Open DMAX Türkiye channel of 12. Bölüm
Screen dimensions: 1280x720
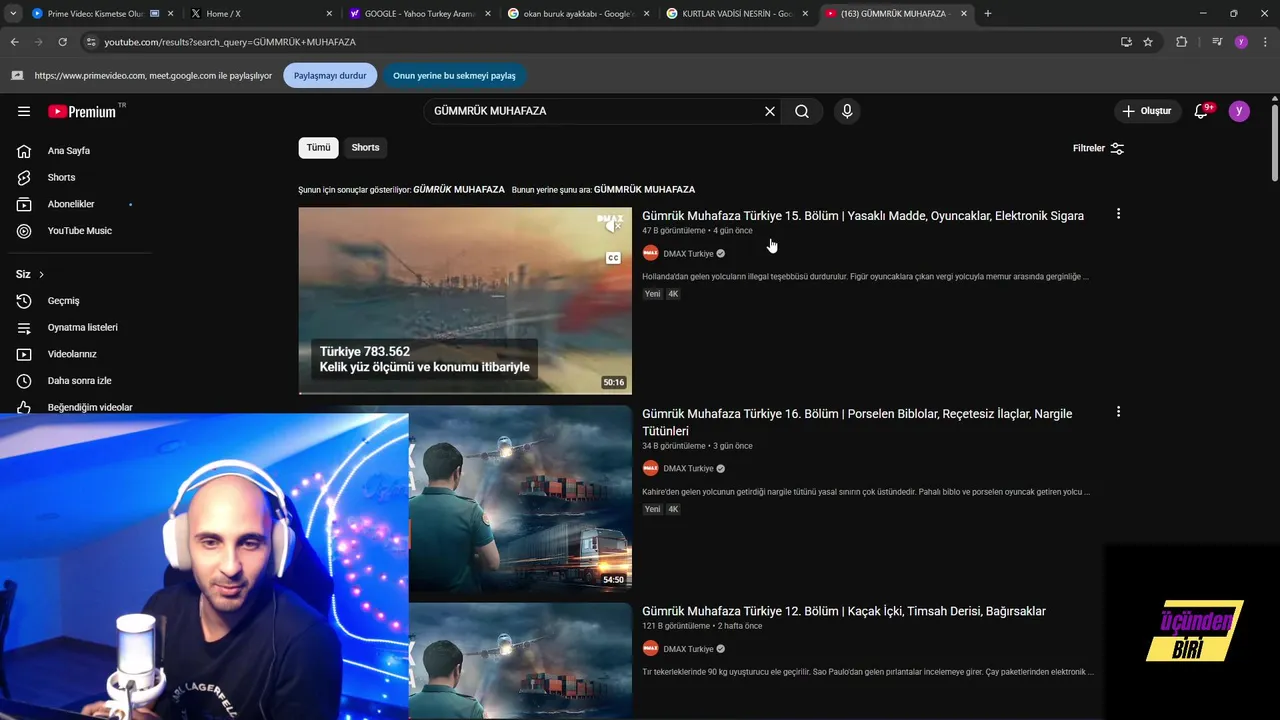pos(688,649)
